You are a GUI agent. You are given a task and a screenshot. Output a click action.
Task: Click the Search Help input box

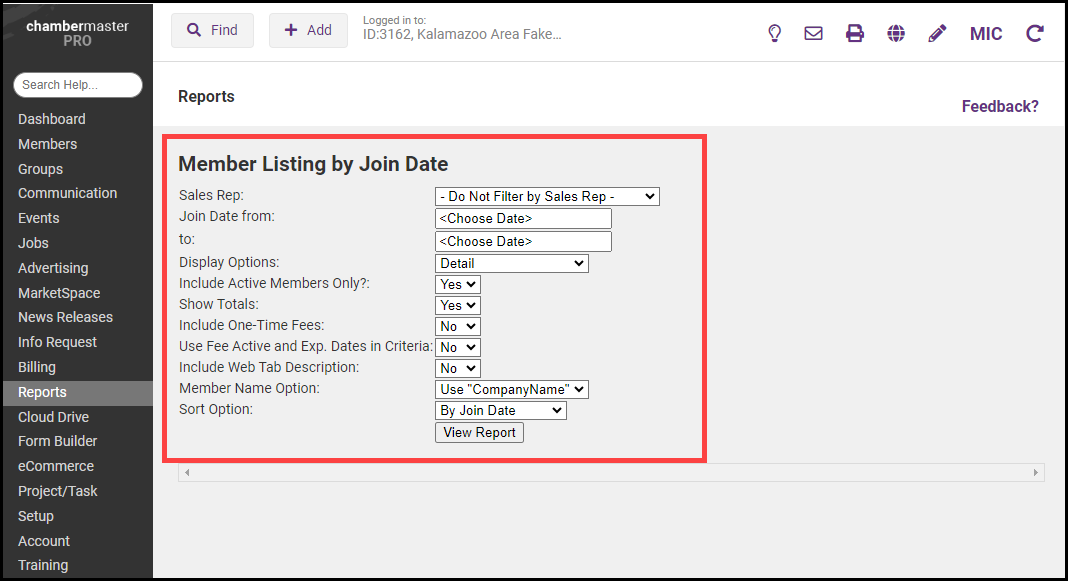point(78,85)
